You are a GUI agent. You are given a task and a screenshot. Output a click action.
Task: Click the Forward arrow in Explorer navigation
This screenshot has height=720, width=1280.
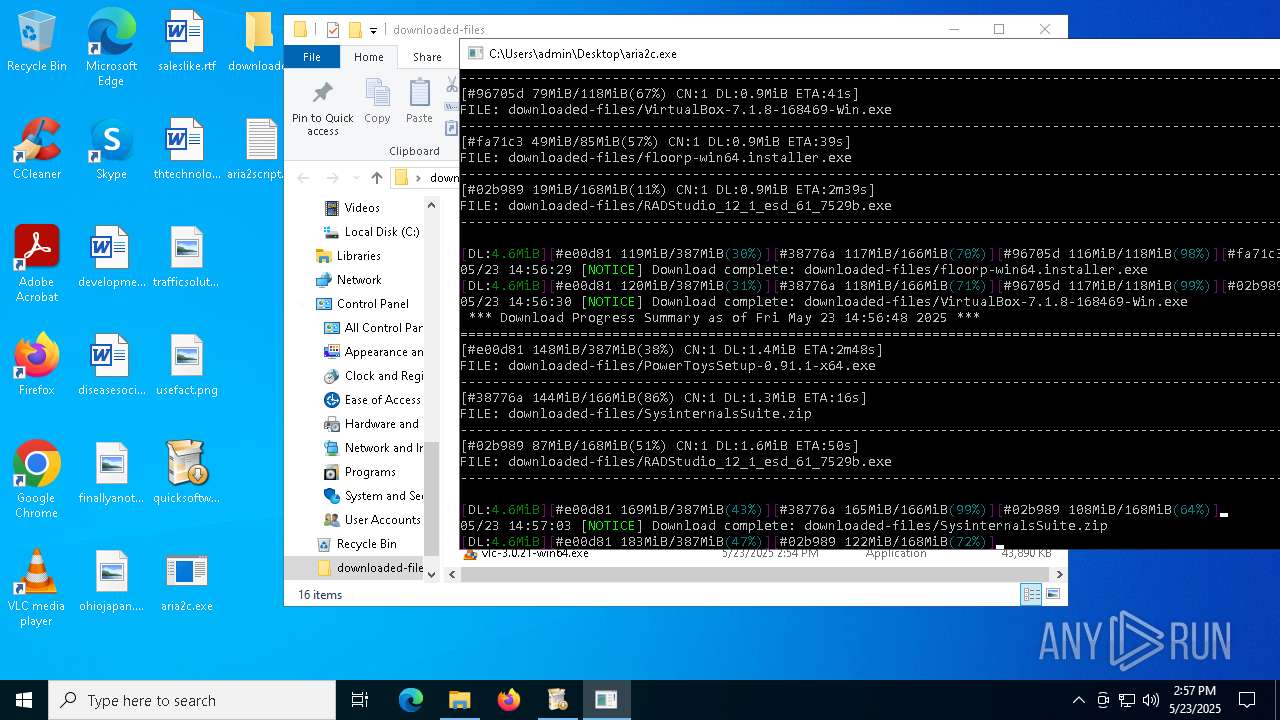pyautogui.click(x=332, y=178)
